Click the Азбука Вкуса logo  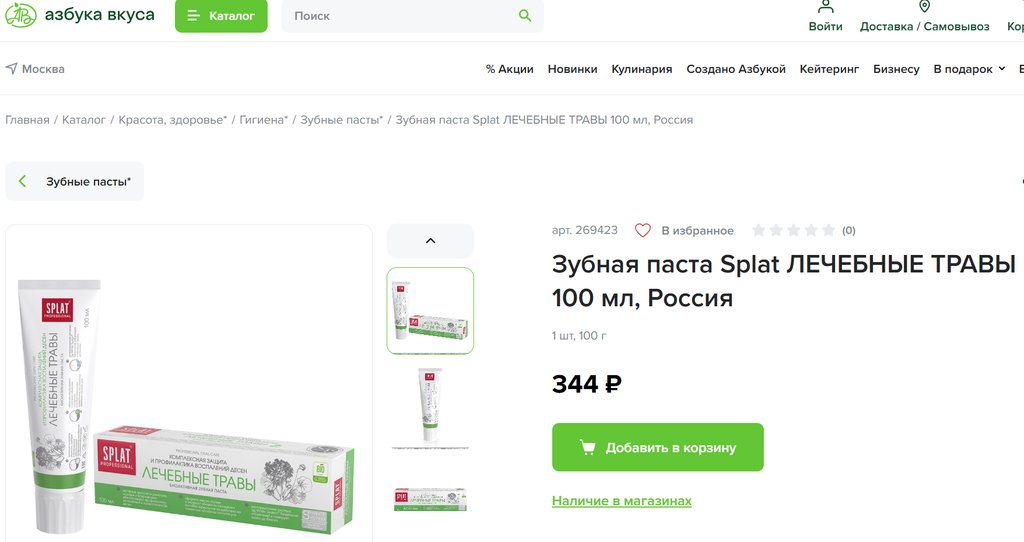80,14
